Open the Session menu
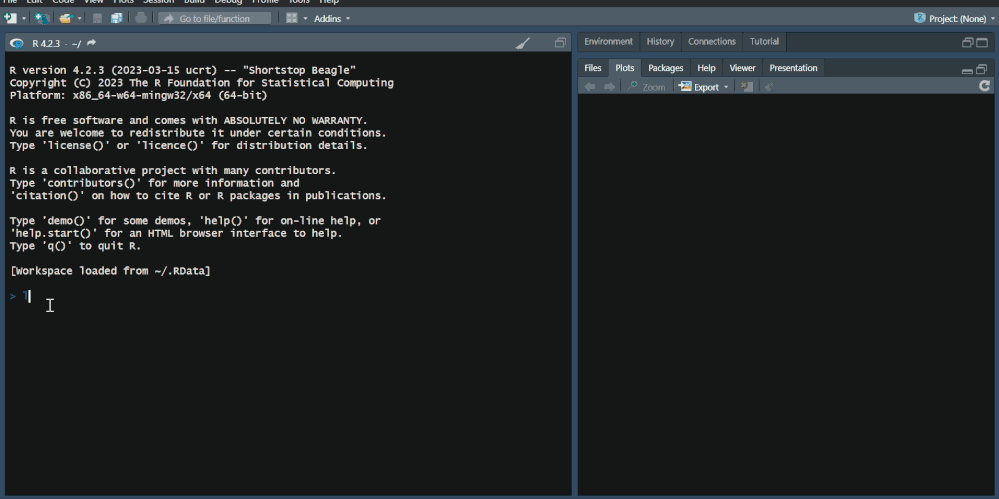999x499 pixels. pyautogui.click(x=158, y=2)
